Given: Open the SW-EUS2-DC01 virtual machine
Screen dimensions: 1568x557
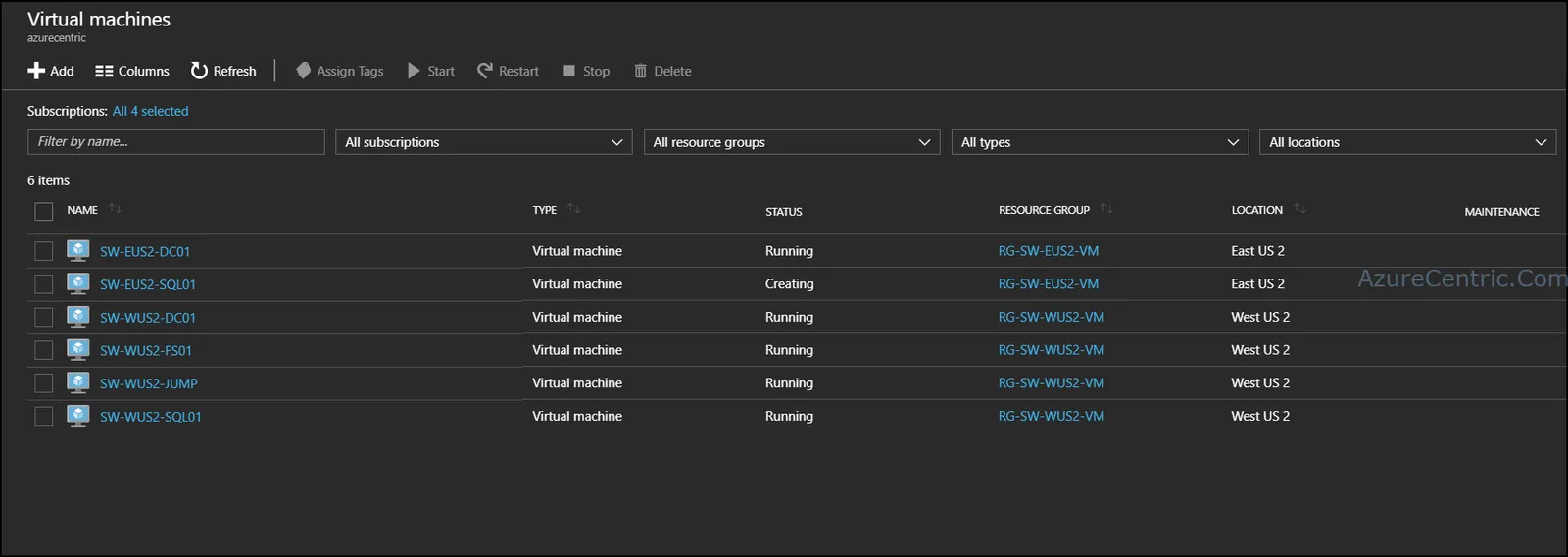Looking at the screenshot, I should tap(145, 251).
